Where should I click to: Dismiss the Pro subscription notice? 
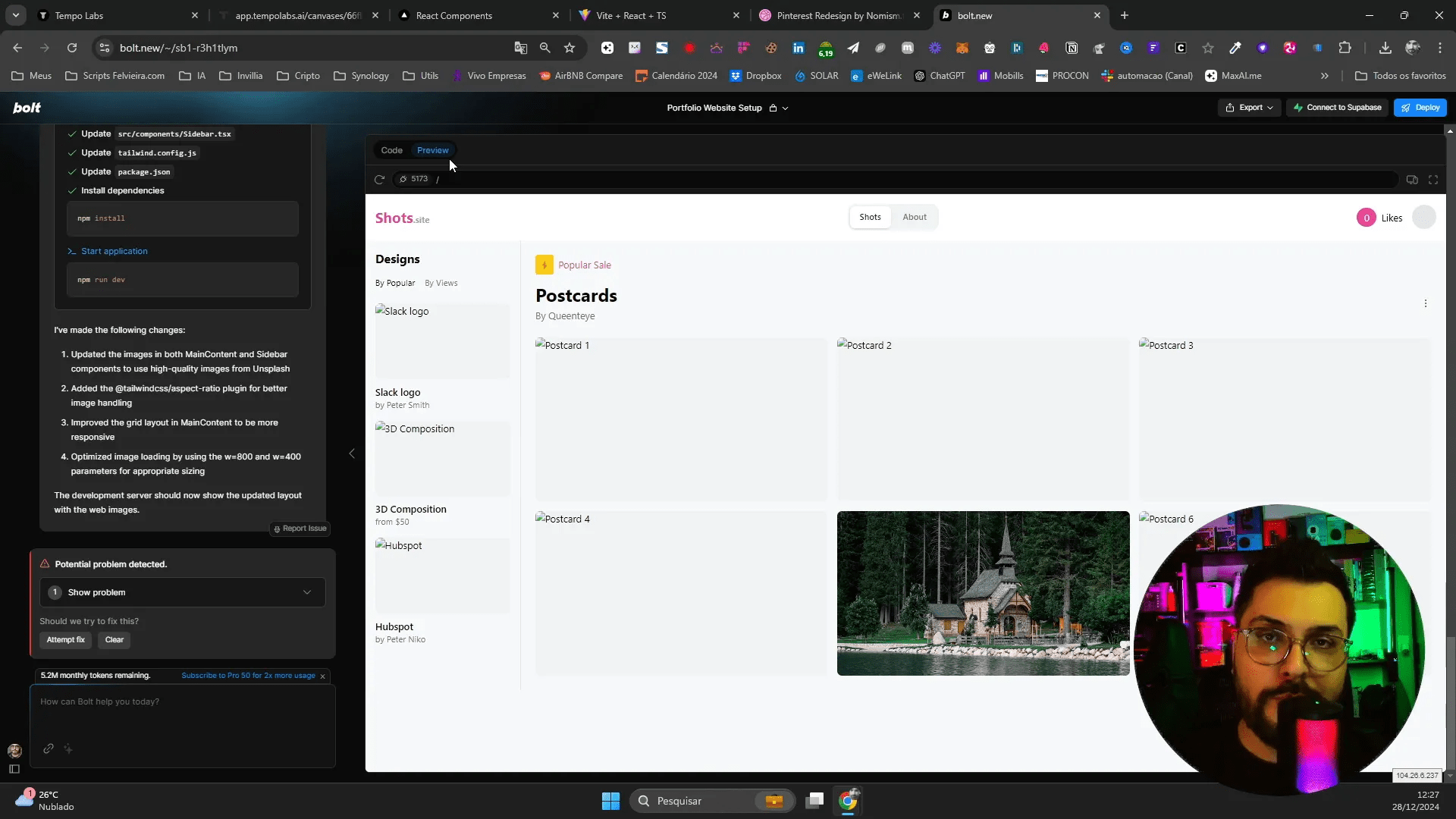coord(322,676)
